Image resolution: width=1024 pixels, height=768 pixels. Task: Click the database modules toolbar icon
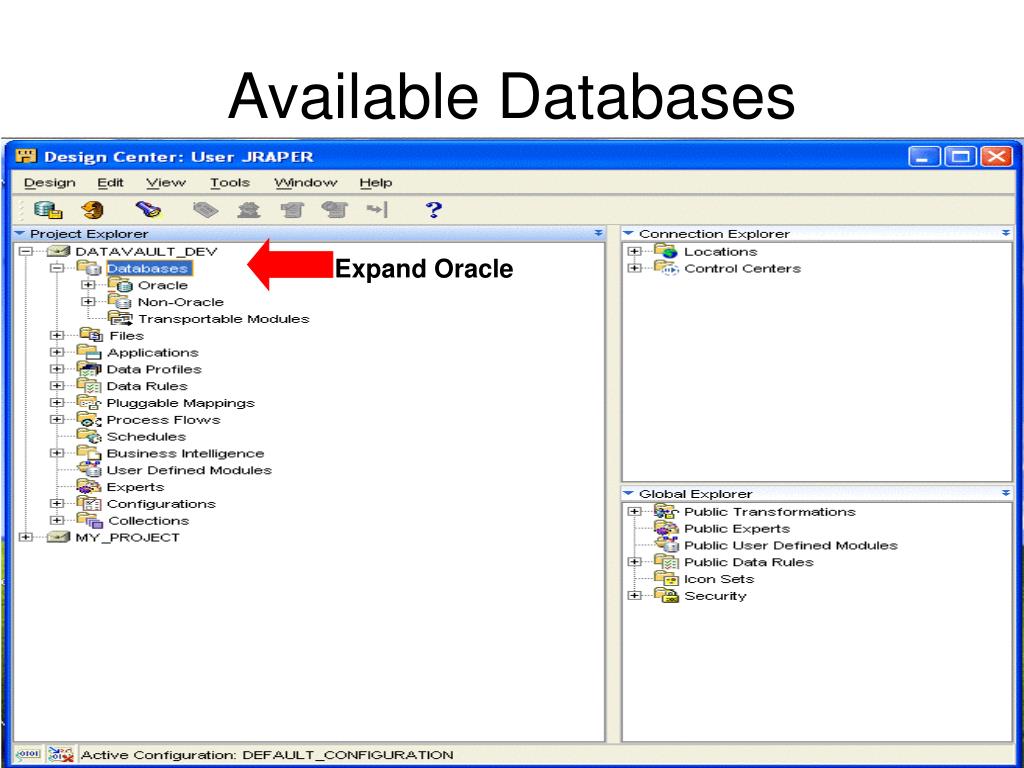coord(48,210)
